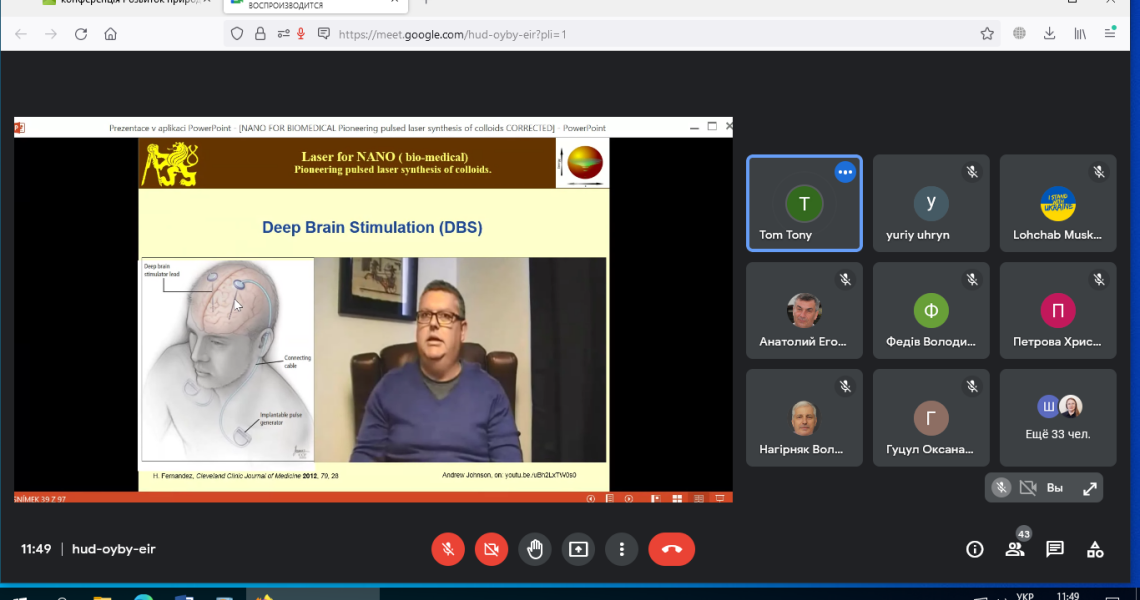Open meeting details info icon
The width and height of the screenshot is (1140, 600).
coord(974,550)
